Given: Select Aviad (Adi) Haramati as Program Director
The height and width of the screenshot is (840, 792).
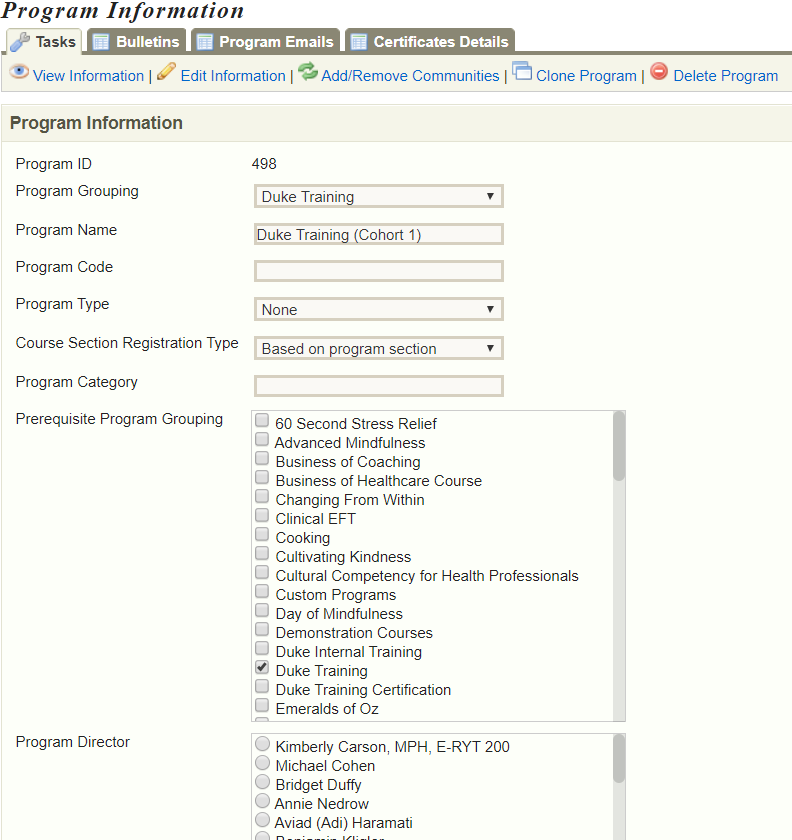Looking at the screenshot, I should (x=263, y=820).
